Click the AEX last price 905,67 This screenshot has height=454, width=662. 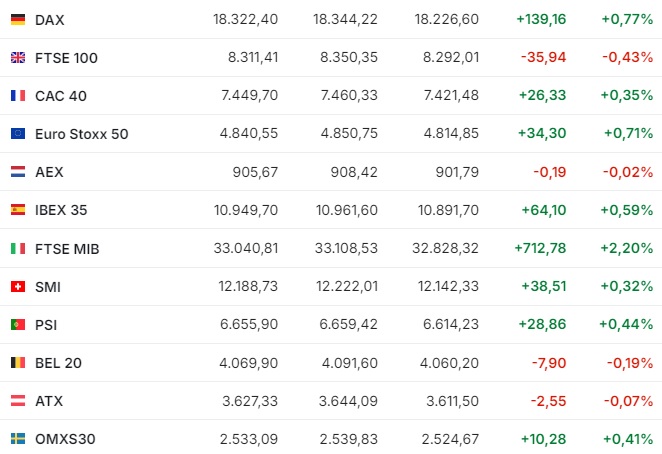255,172
